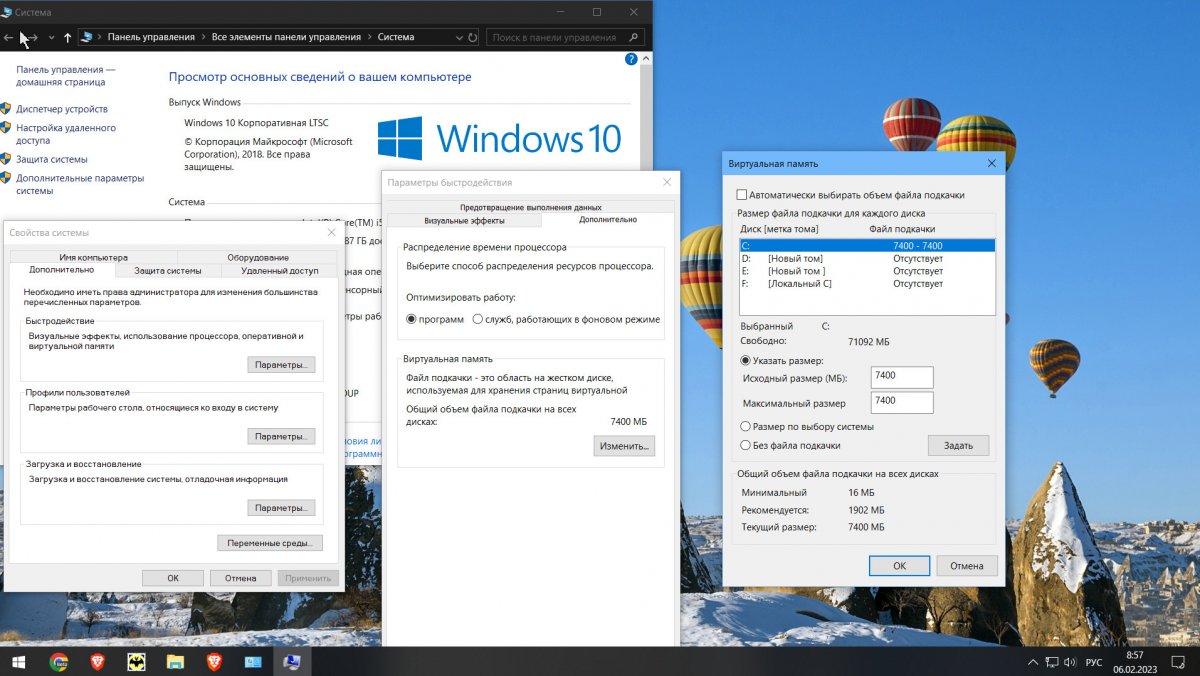The width and height of the screenshot is (1200, 676).
Task: Switch to 'Визуальные эффекты' tab
Action: point(463,220)
